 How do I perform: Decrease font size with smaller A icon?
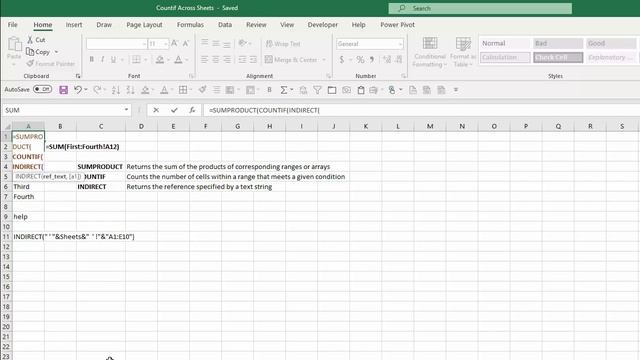click(186, 43)
